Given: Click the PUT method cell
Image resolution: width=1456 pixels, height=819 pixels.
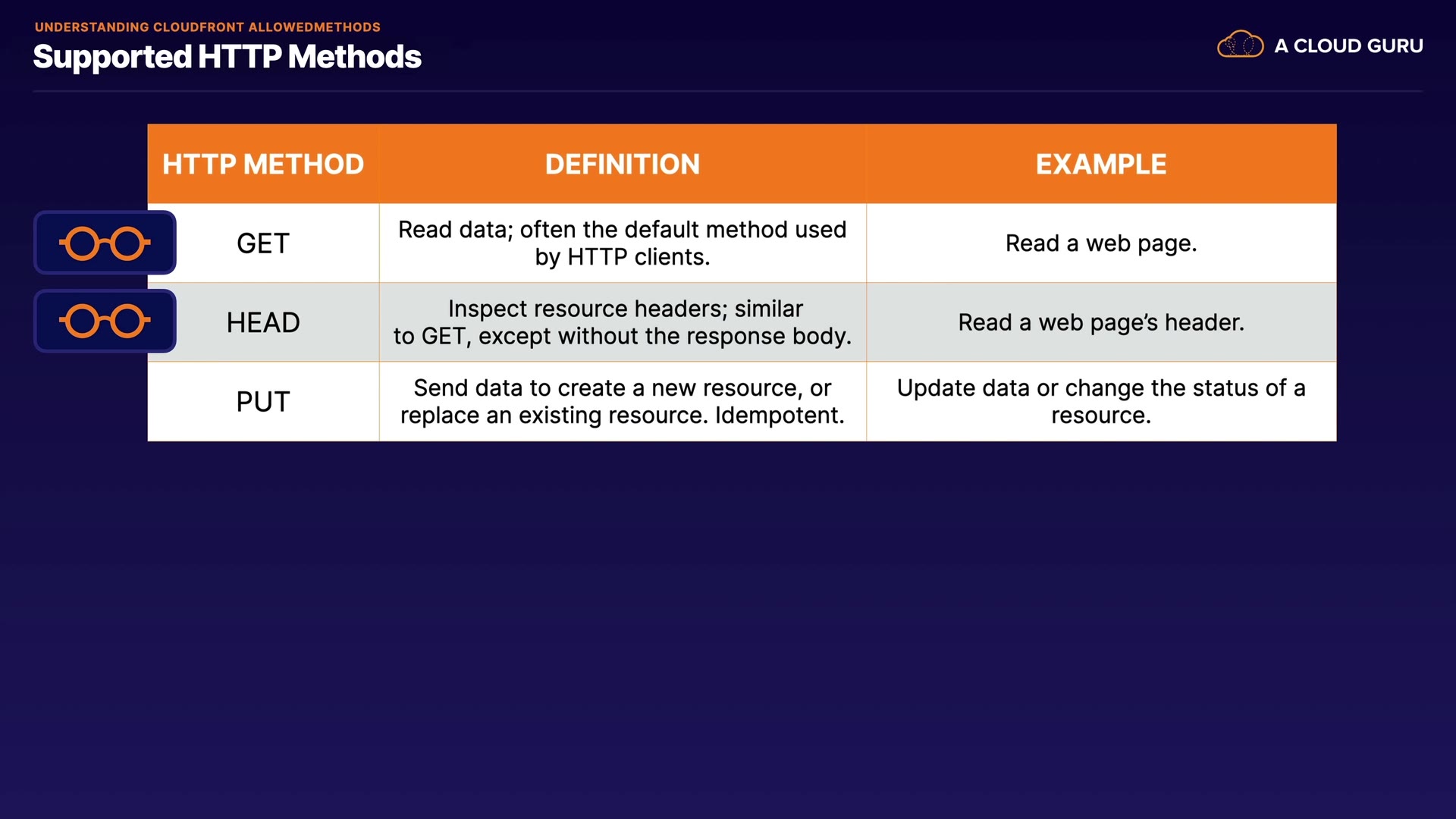Looking at the screenshot, I should pyautogui.click(x=263, y=401).
